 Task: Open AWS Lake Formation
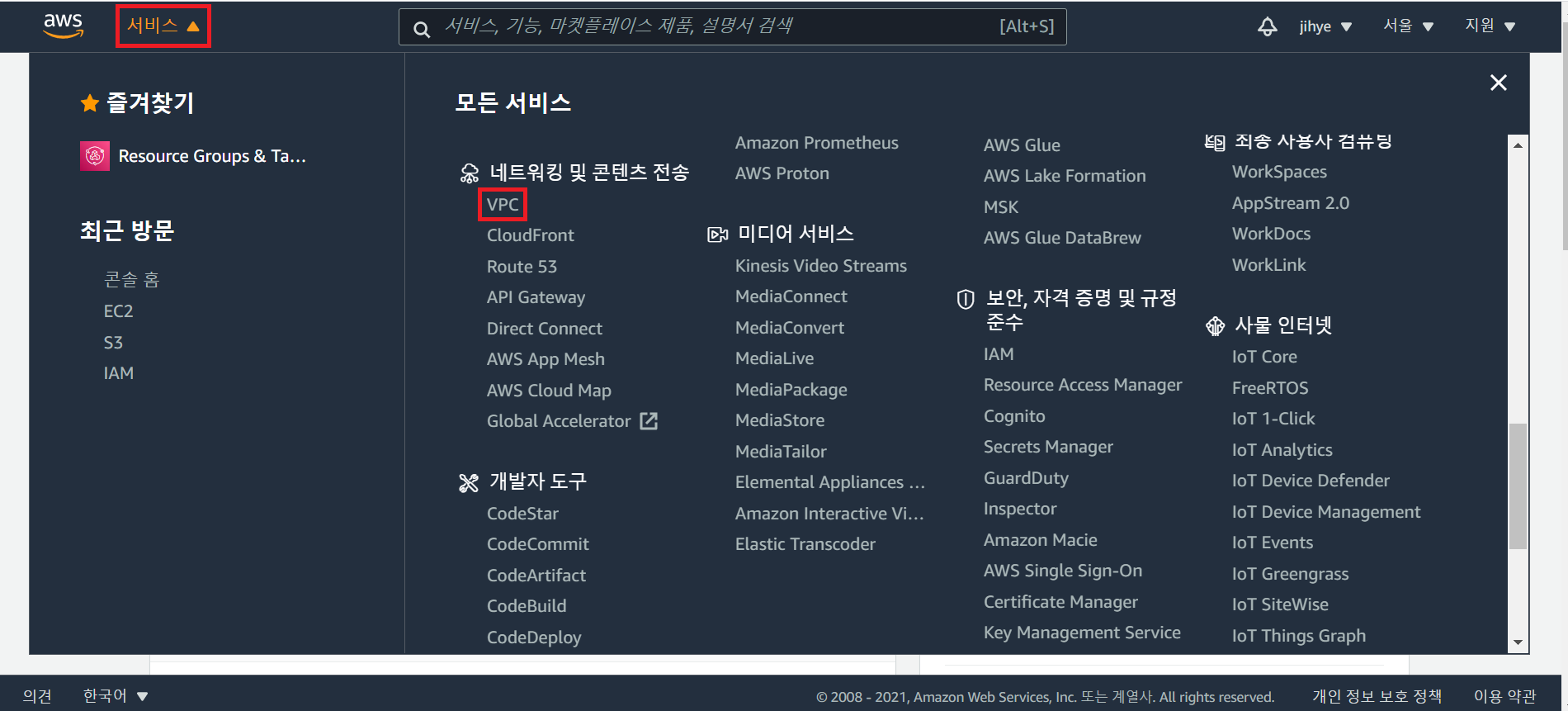1065,176
